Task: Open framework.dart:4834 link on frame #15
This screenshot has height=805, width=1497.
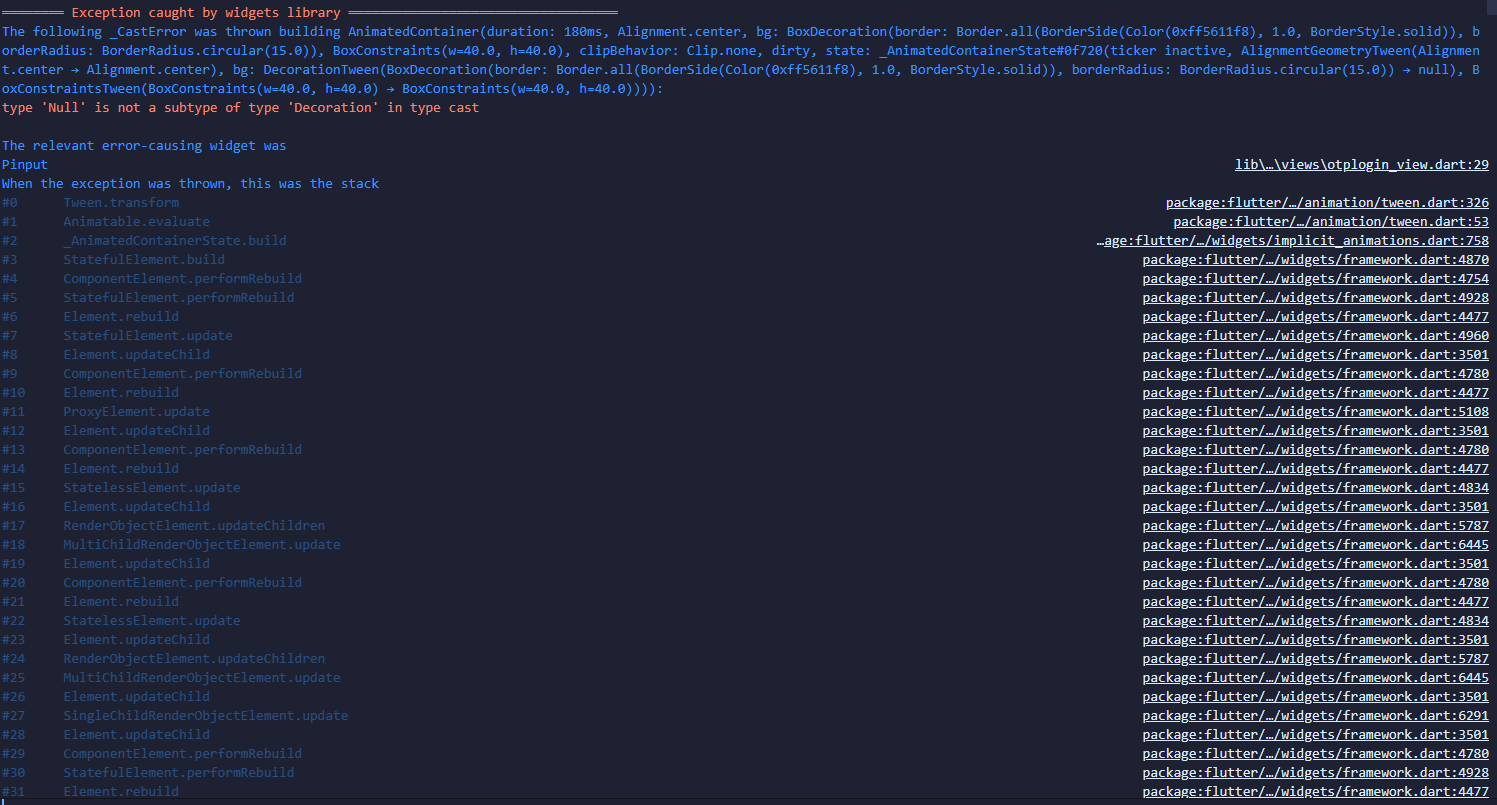Action: click(1316, 488)
